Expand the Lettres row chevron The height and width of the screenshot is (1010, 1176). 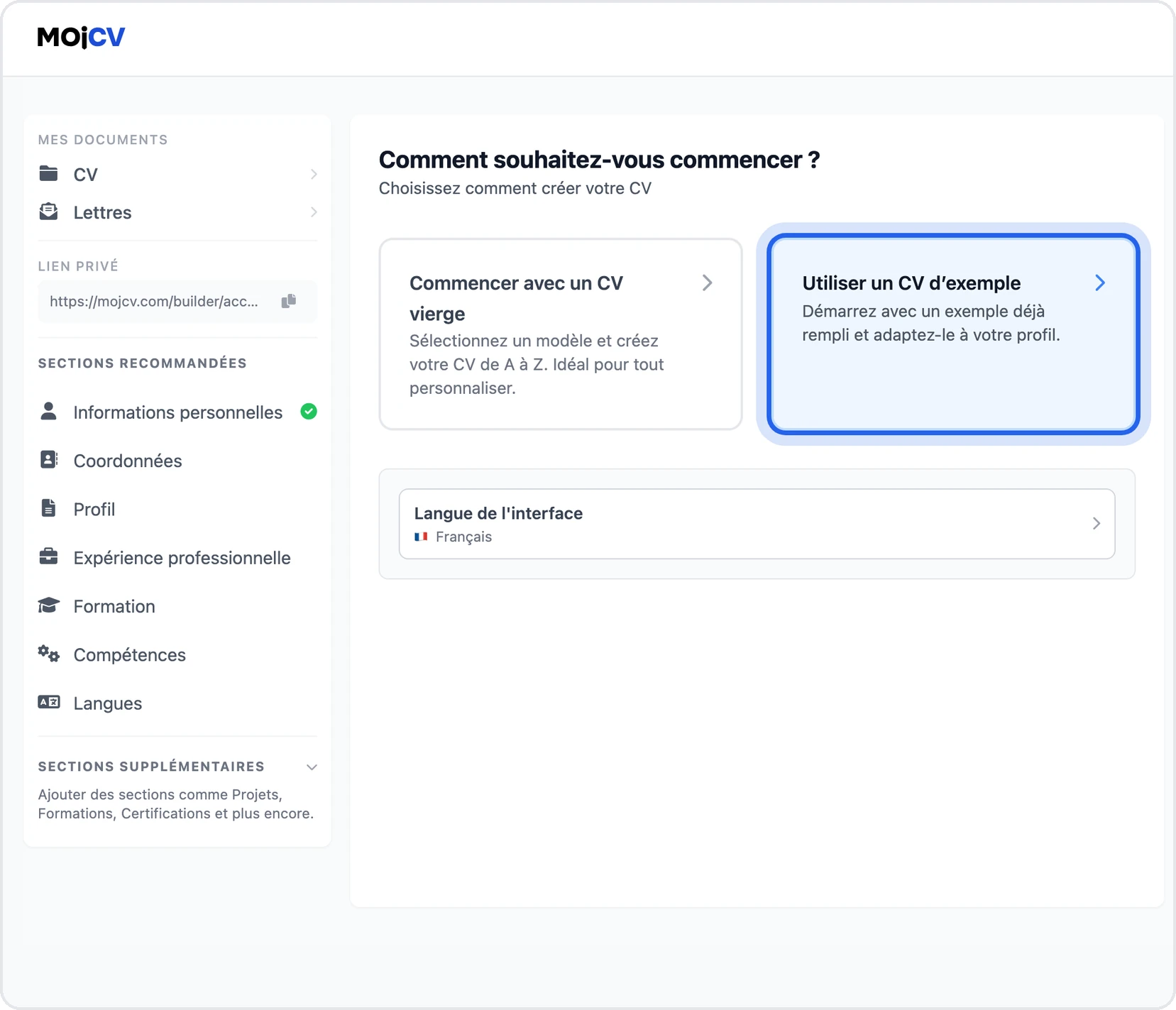coord(314,212)
